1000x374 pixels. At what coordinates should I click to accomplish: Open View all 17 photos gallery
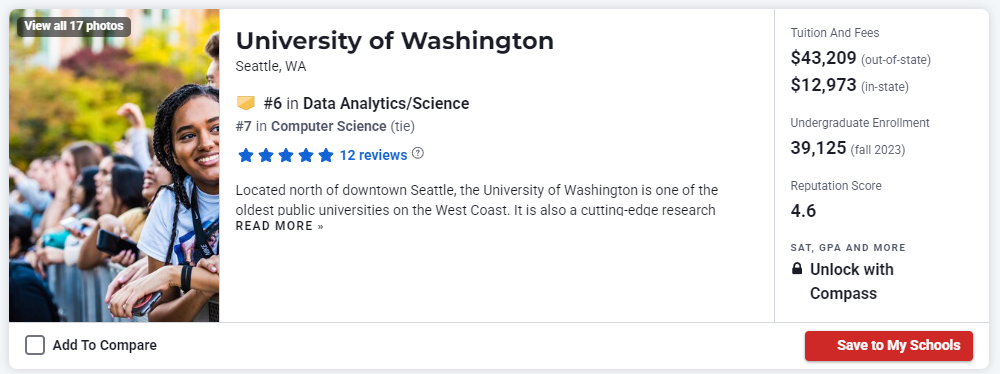click(74, 26)
